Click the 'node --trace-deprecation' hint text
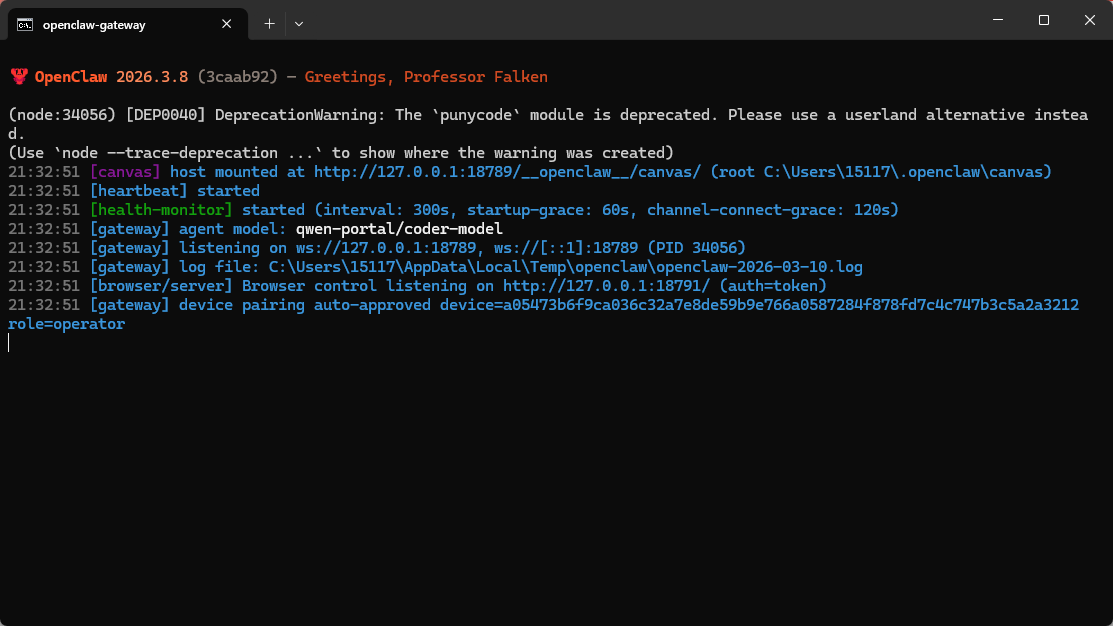Image resolution: width=1113 pixels, height=626 pixels. click(170, 153)
